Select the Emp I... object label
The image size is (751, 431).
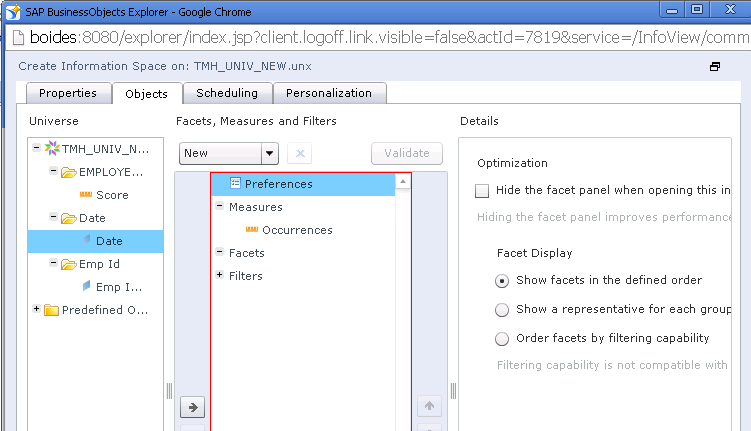point(119,287)
